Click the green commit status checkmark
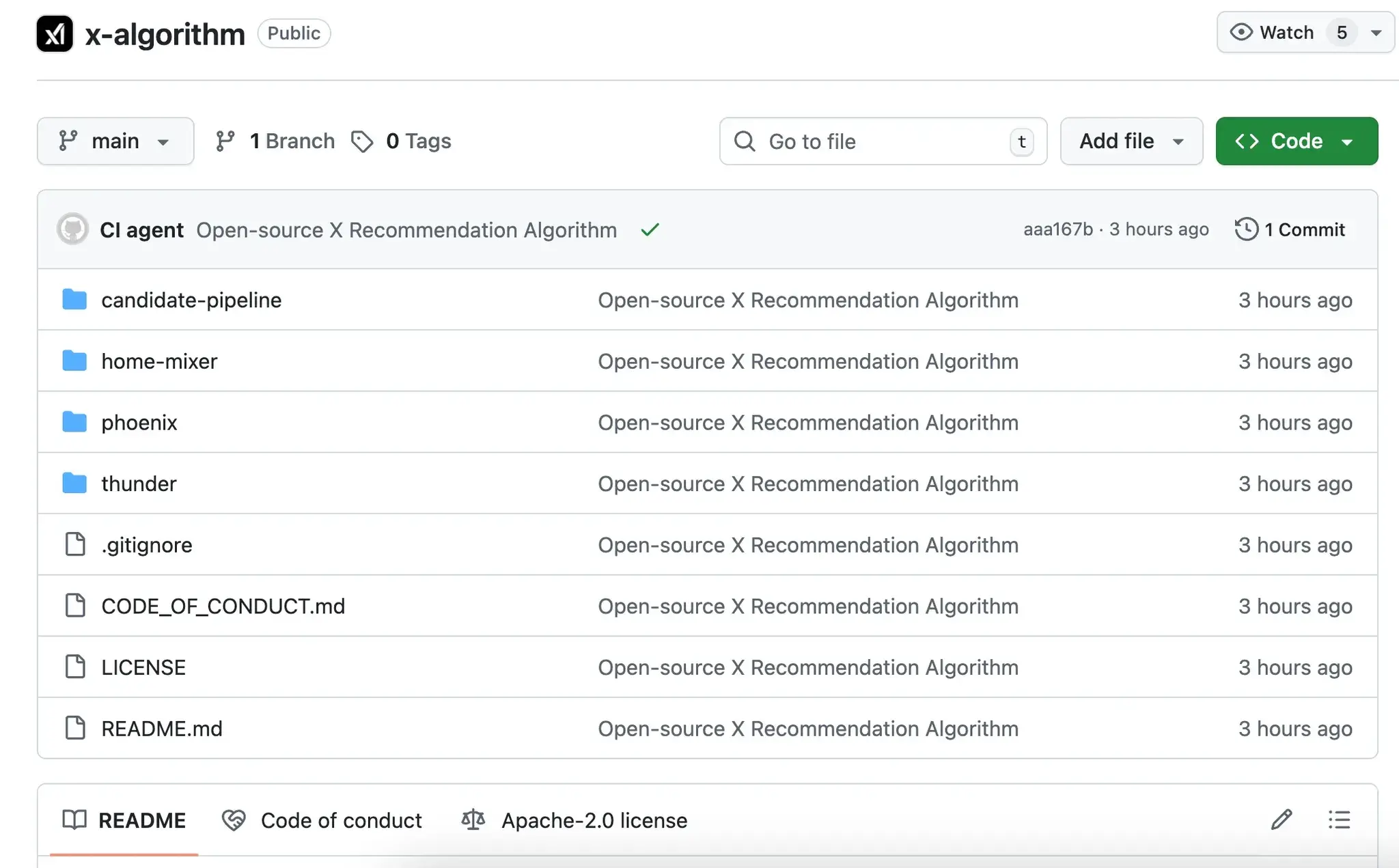This screenshot has height=868, width=1399. 650,230
